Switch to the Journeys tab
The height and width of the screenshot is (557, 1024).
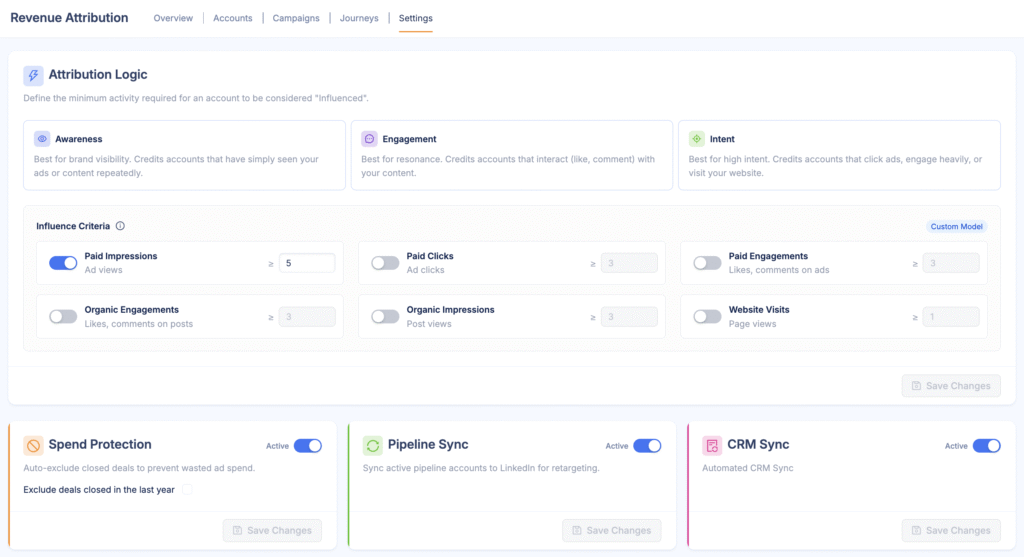(359, 18)
